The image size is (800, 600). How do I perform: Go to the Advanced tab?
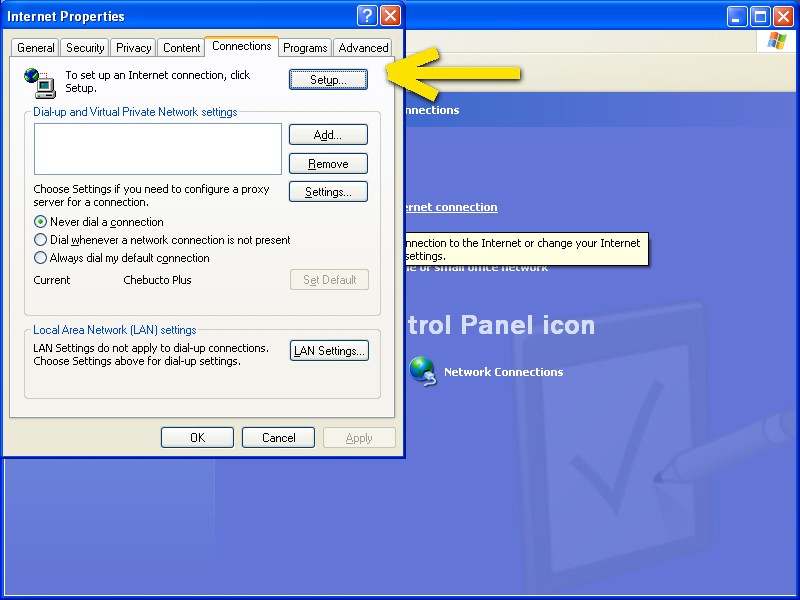click(x=363, y=47)
